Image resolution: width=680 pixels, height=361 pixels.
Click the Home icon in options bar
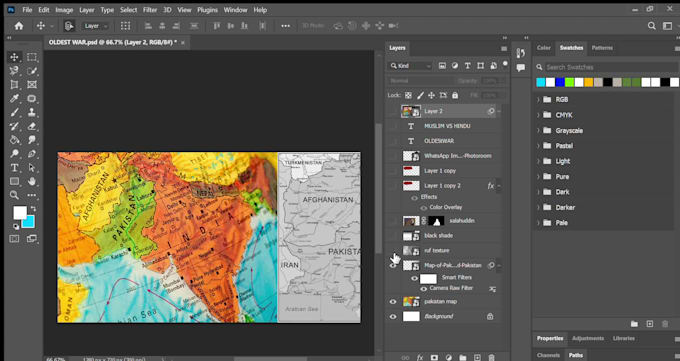(19, 26)
